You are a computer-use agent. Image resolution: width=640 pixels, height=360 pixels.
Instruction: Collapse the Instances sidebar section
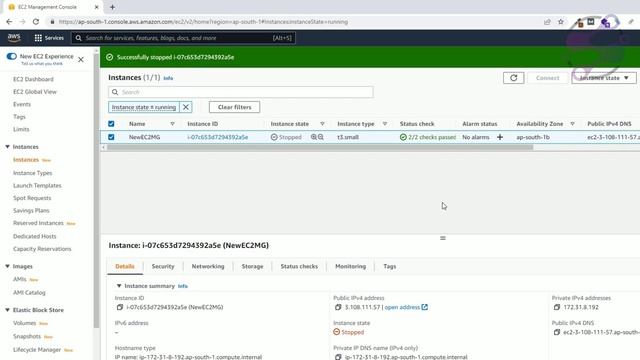point(7,147)
